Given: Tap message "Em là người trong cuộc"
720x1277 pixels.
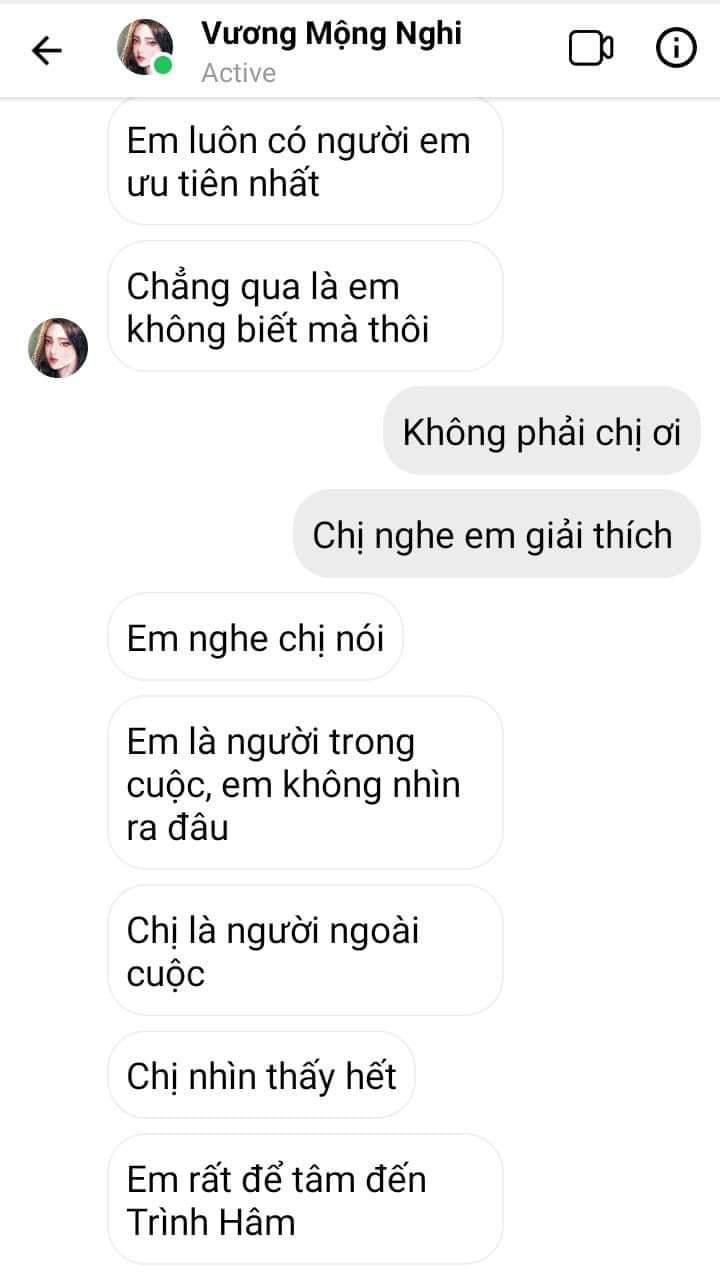Looking at the screenshot, I should 304,783.
